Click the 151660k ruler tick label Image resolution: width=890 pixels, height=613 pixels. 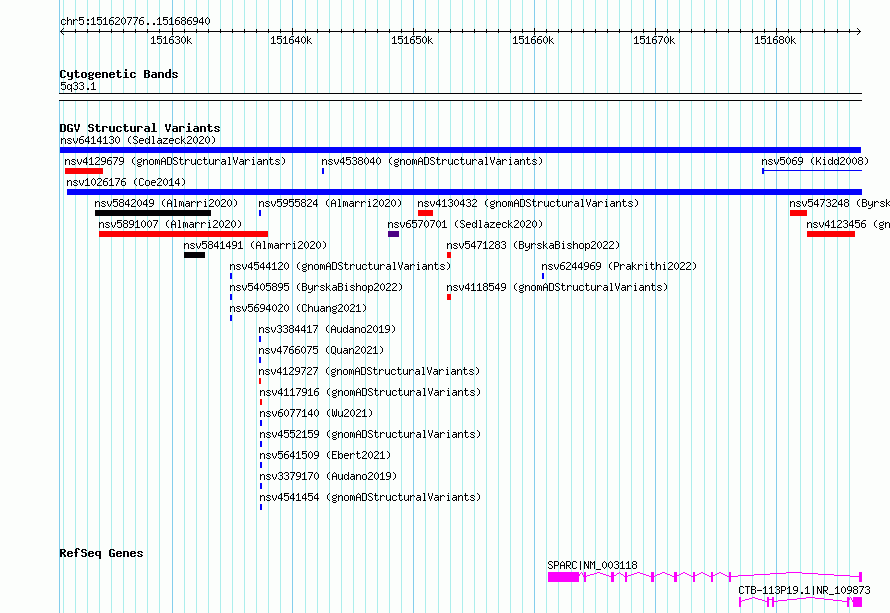pyautogui.click(x=533, y=40)
